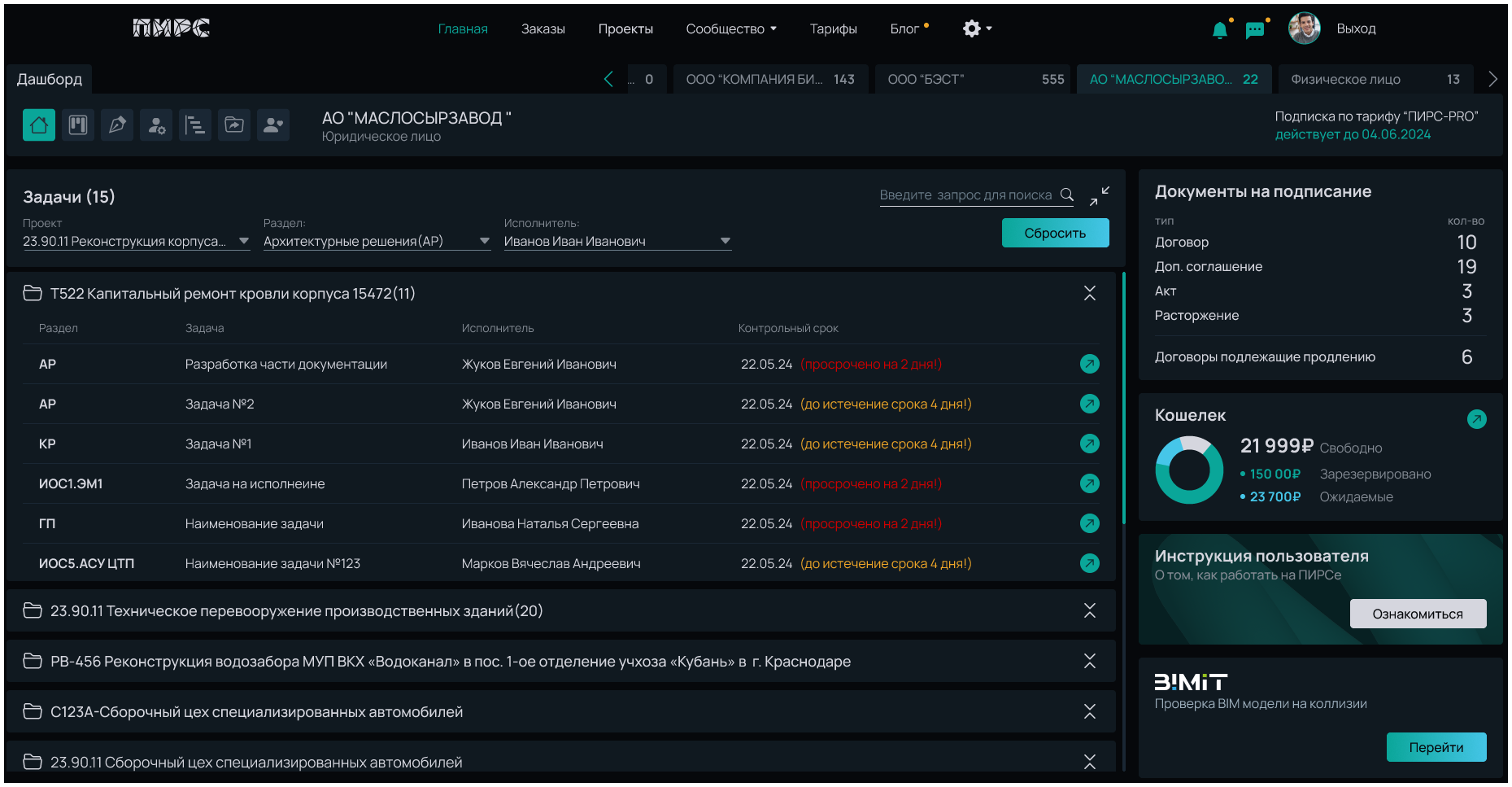This screenshot has width=1512, height=787.
Task: Click the tasks list vertical scrollbar
Action: (1123, 399)
